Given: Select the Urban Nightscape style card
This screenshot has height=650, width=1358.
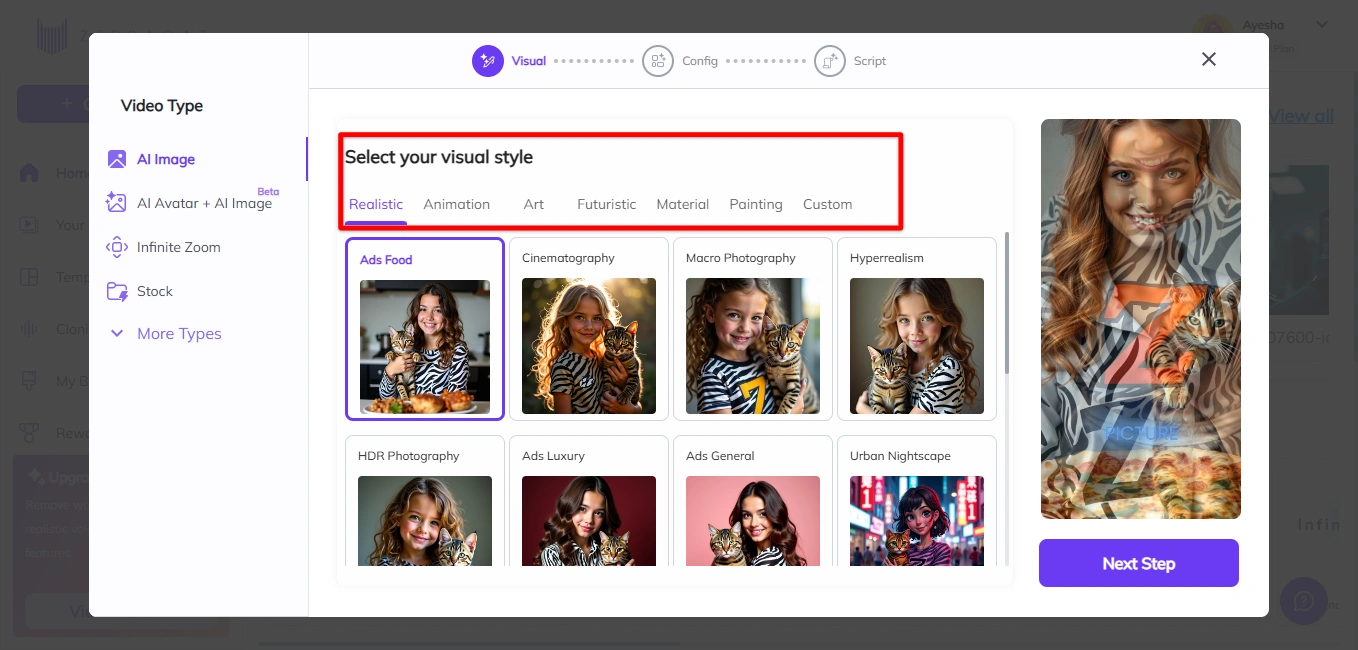Looking at the screenshot, I should (917, 501).
